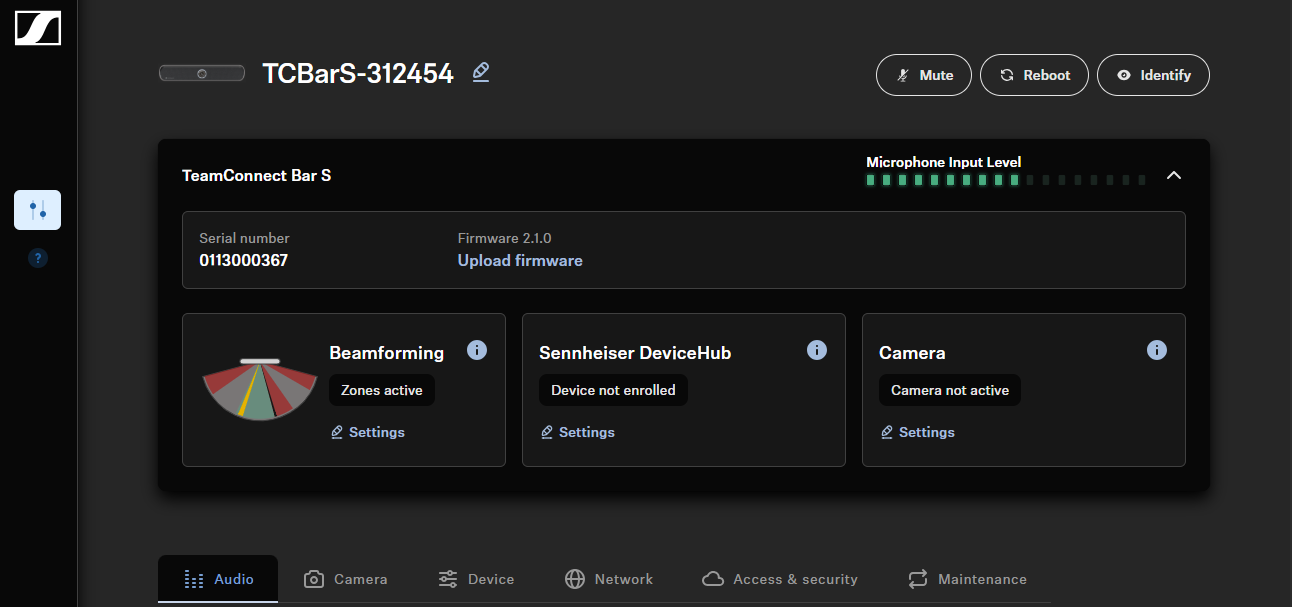Collapse the TeamConnect Bar S panel

click(x=1174, y=175)
